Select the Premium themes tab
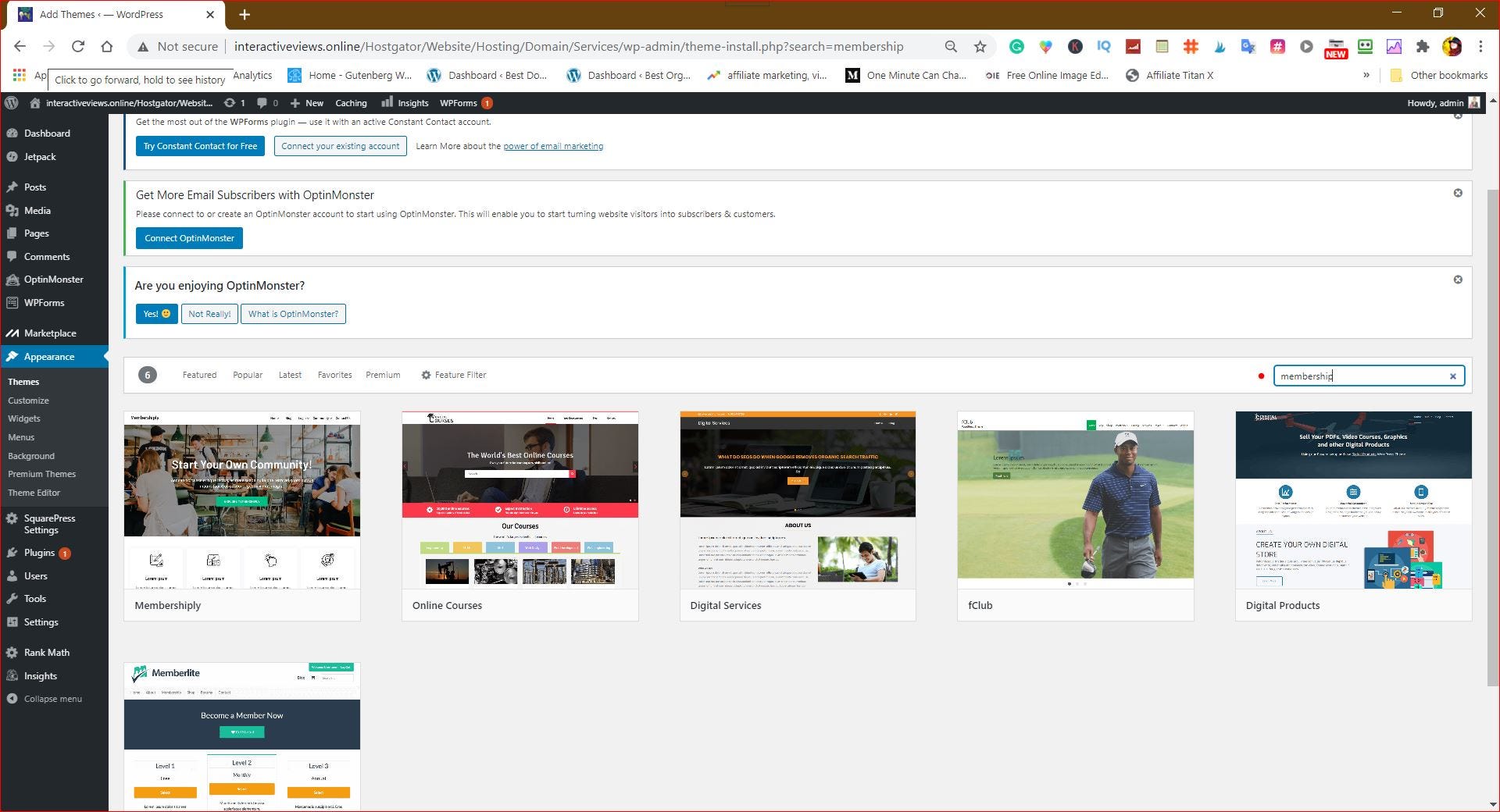Viewport: 1500px width, 812px height. [383, 375]
